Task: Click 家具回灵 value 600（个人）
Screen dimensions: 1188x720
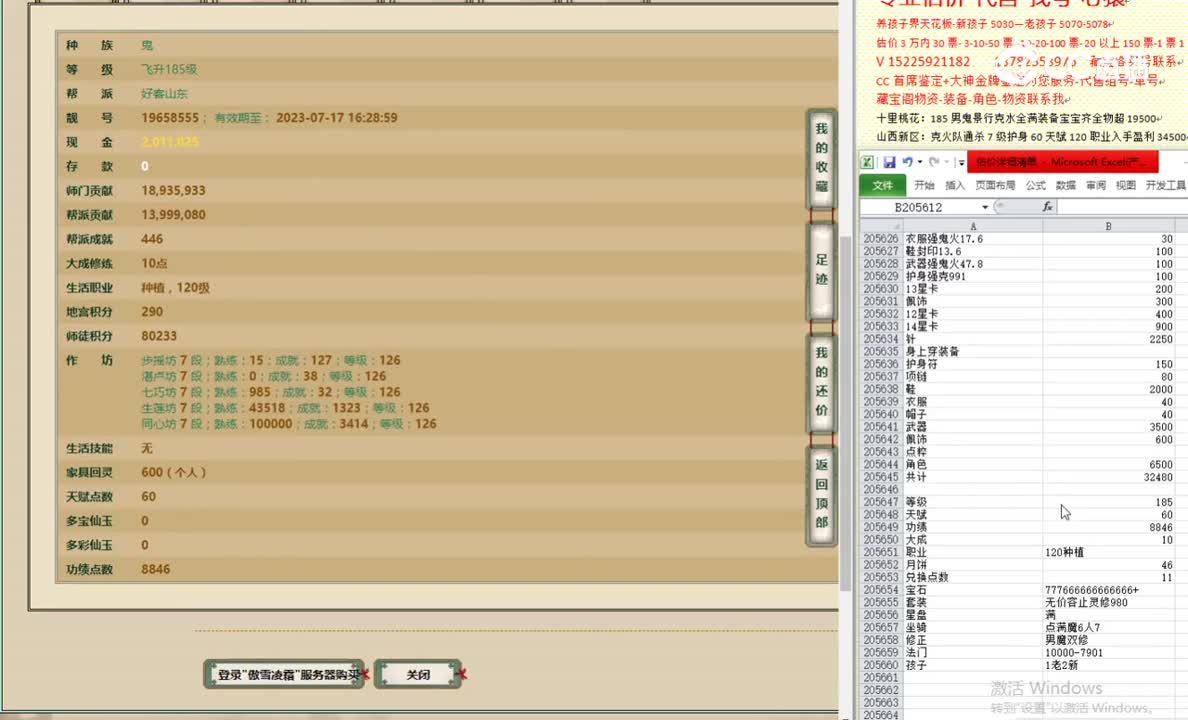Action: point(174,472)
